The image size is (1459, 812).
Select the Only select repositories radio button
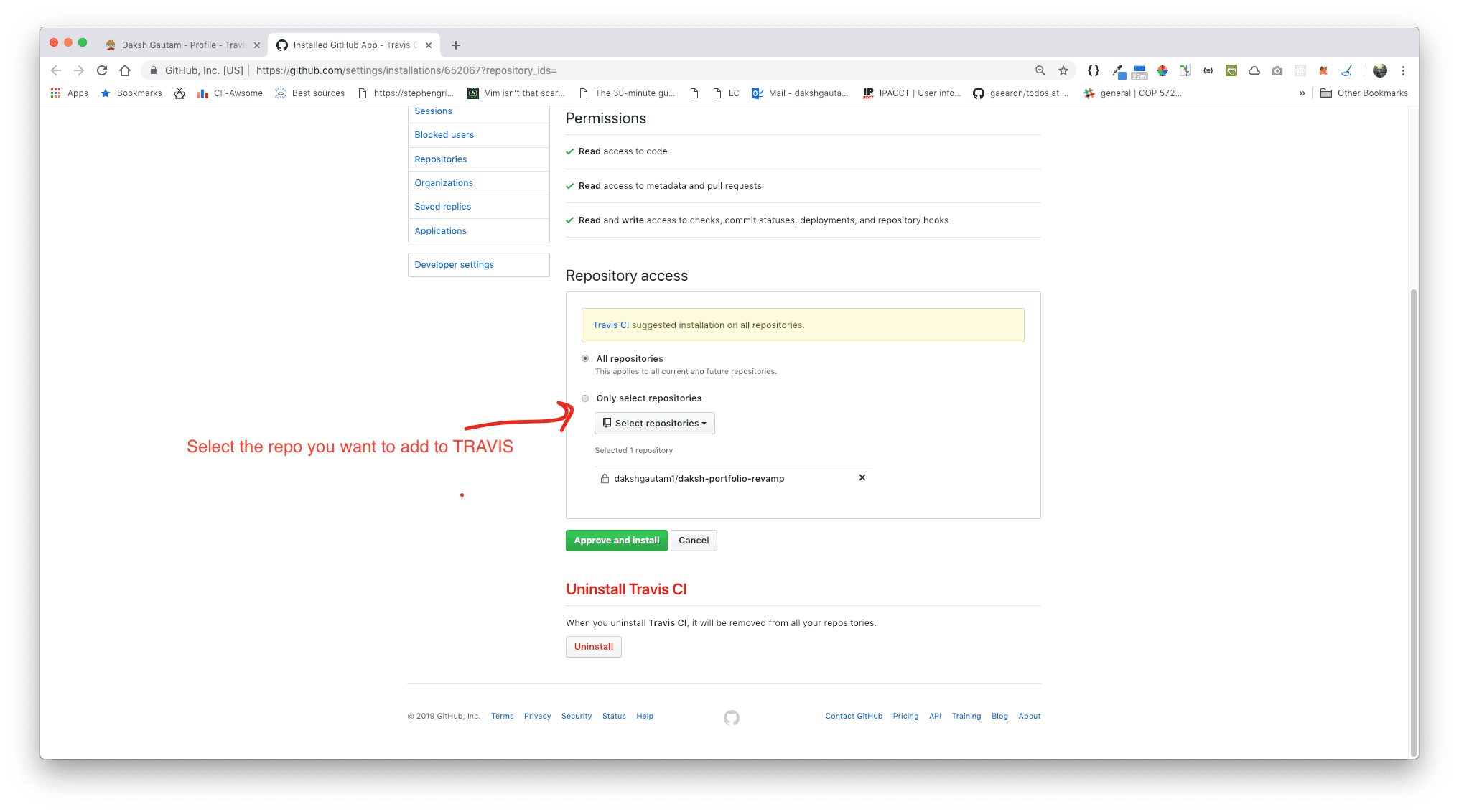coord(585,398)
